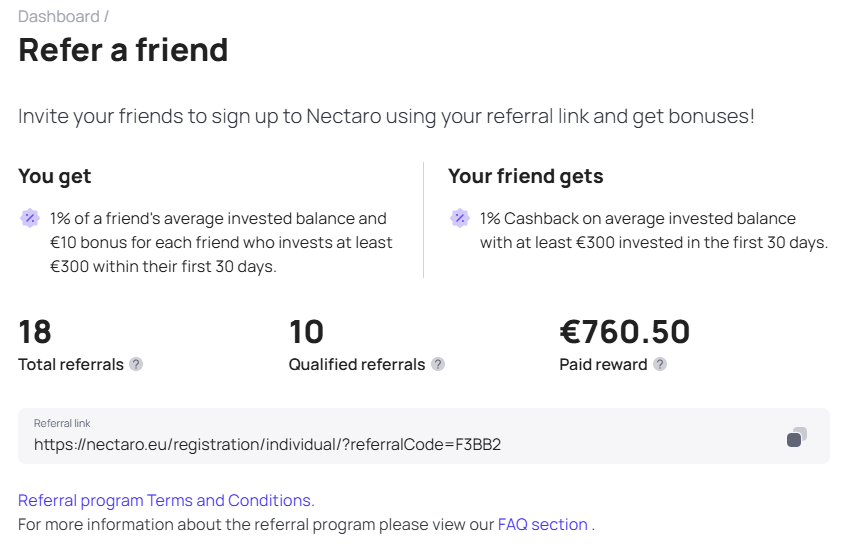
Task: Click the Your friend gets heading
Action: coord(526,176)
